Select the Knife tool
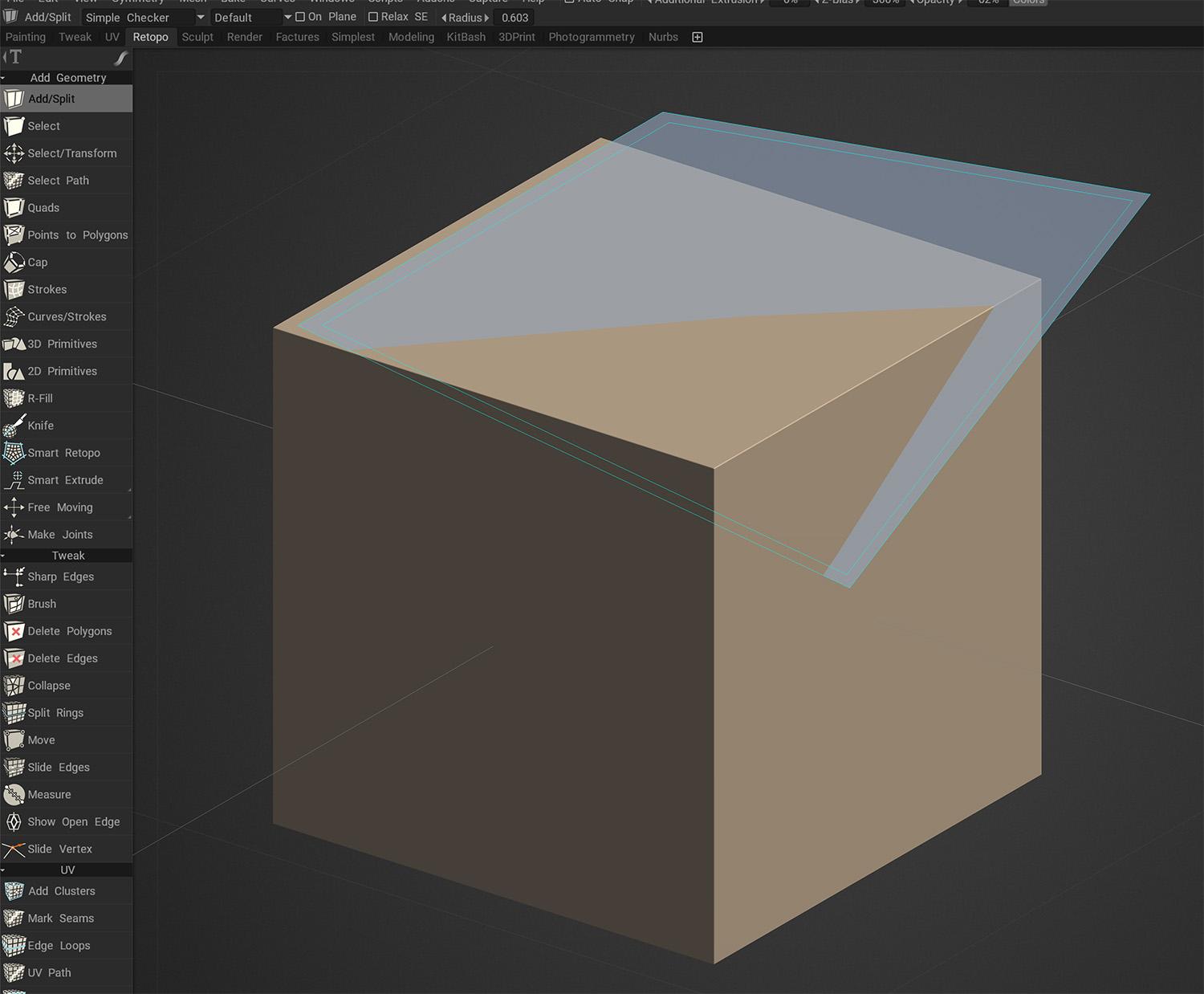This screenshot has height=994, width=1204. pyautogui.click(x=40, y=426)
